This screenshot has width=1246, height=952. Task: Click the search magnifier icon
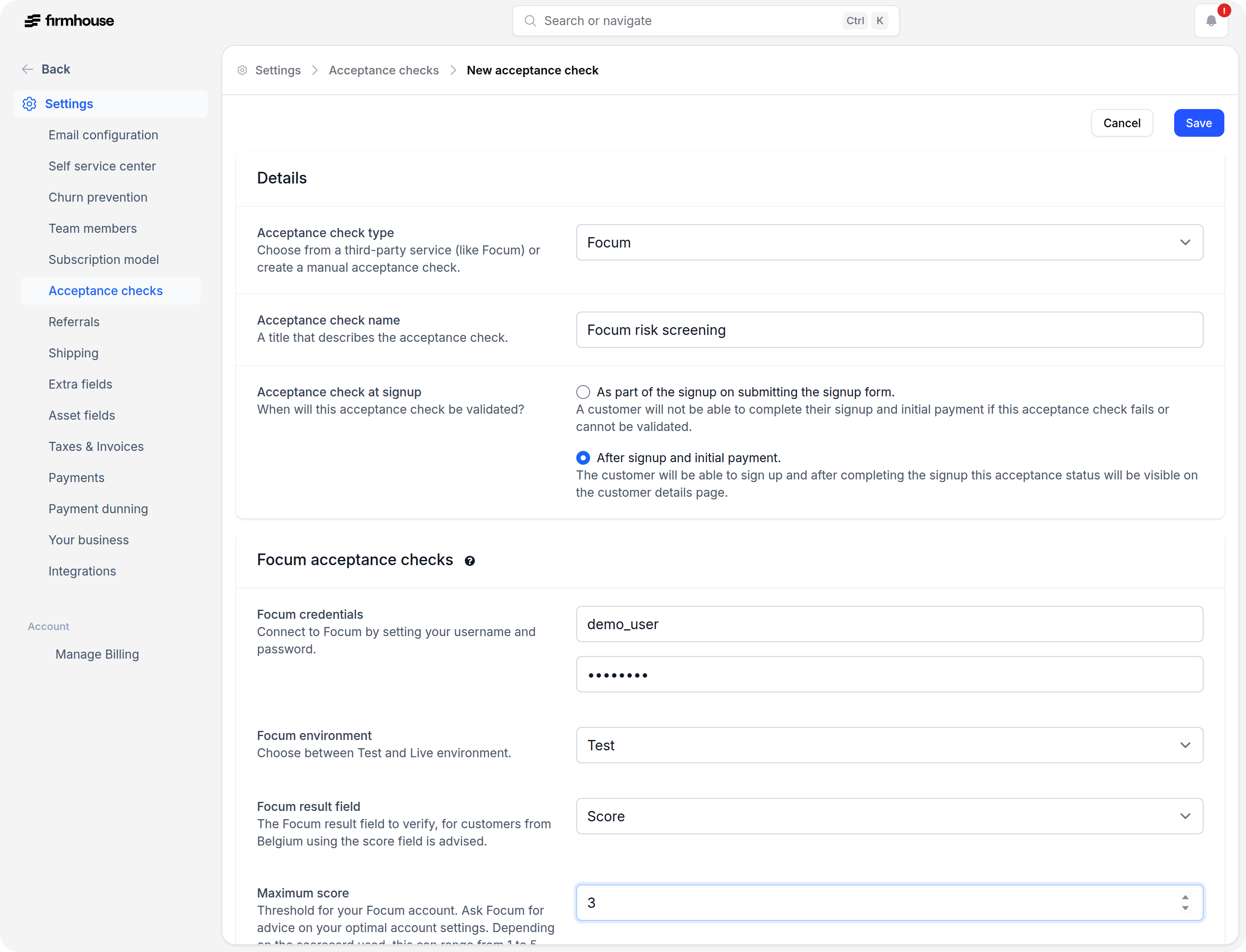click(530, 21)
